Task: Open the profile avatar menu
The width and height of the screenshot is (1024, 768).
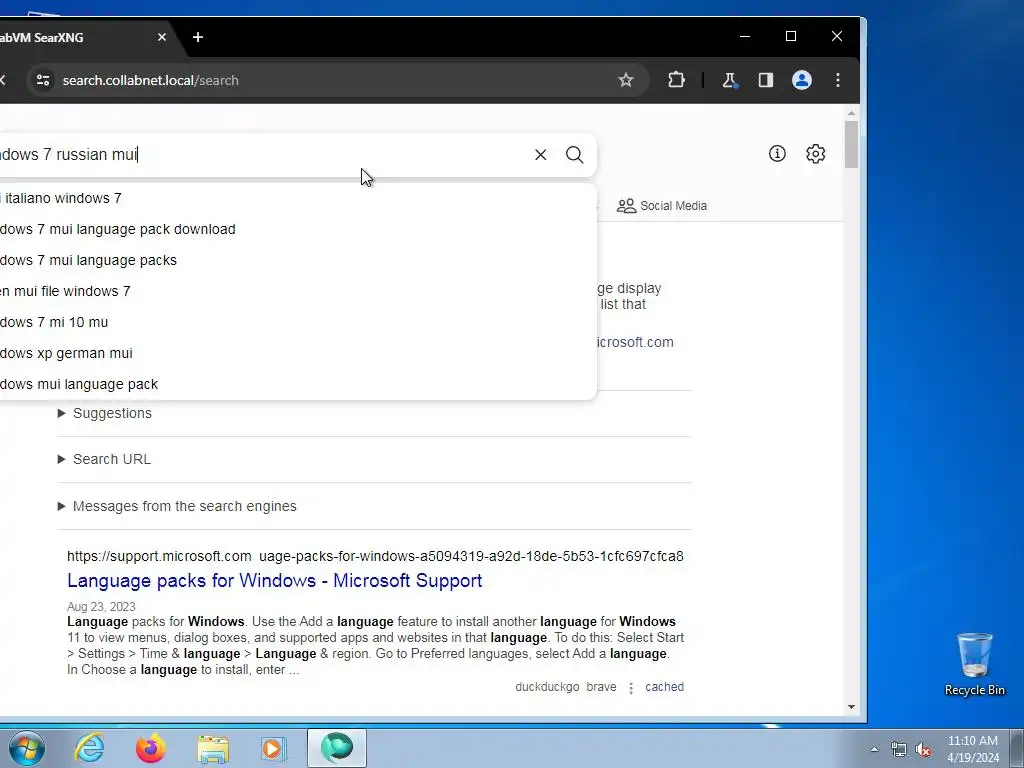Action: click(802, 80)
